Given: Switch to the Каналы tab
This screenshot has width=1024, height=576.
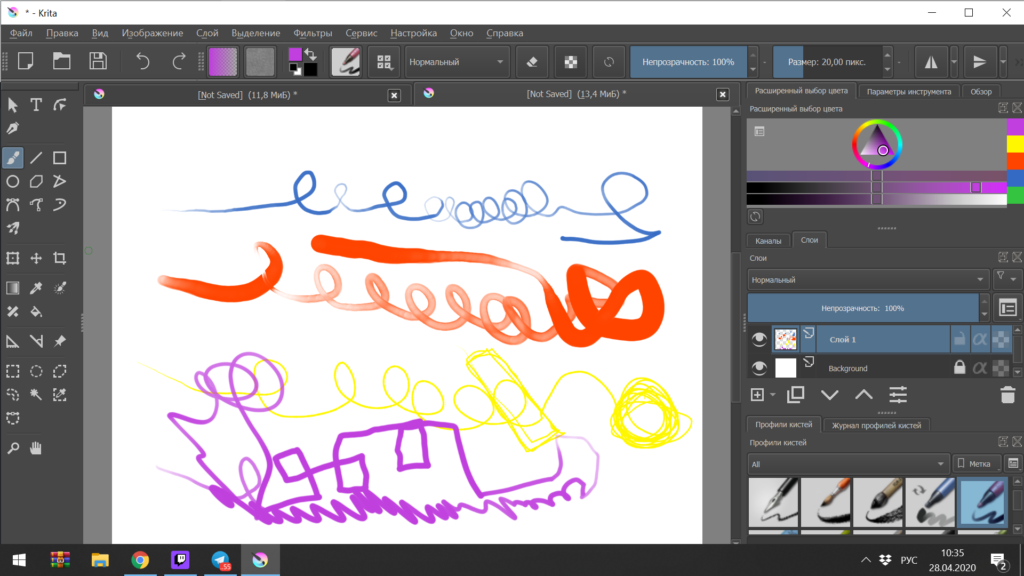Looking at the screenshot, I should click(768, 240).
